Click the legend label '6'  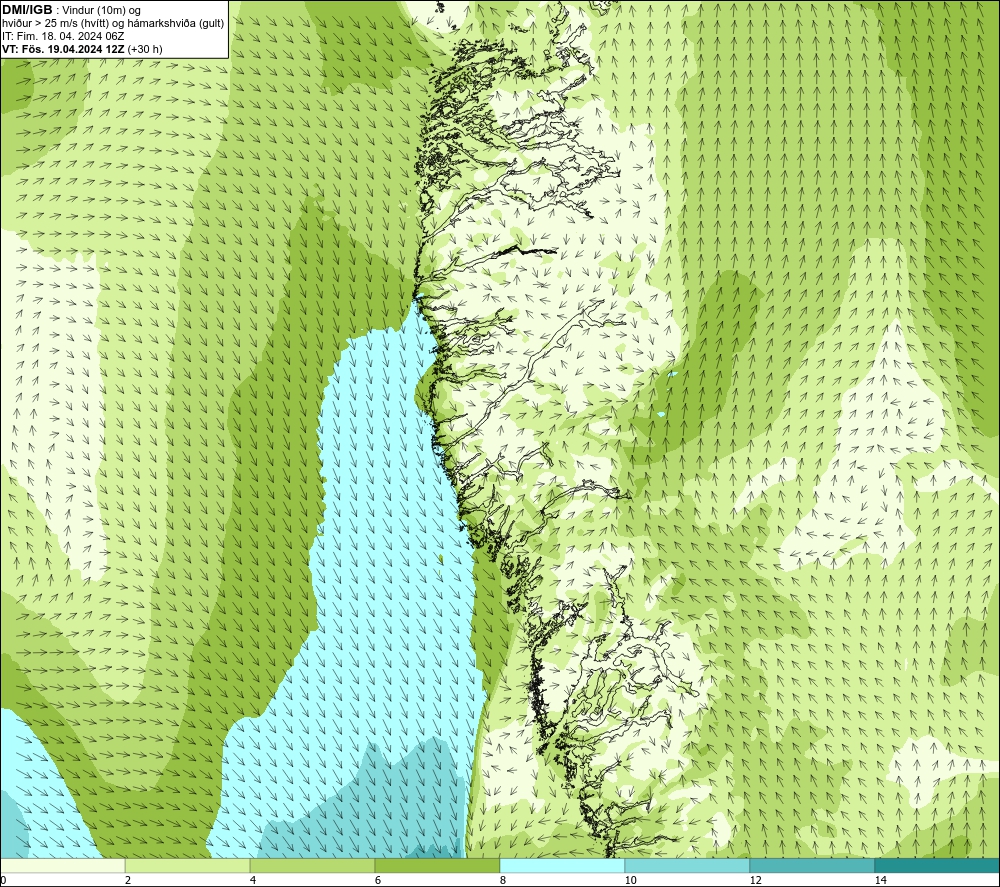(378, 880)
